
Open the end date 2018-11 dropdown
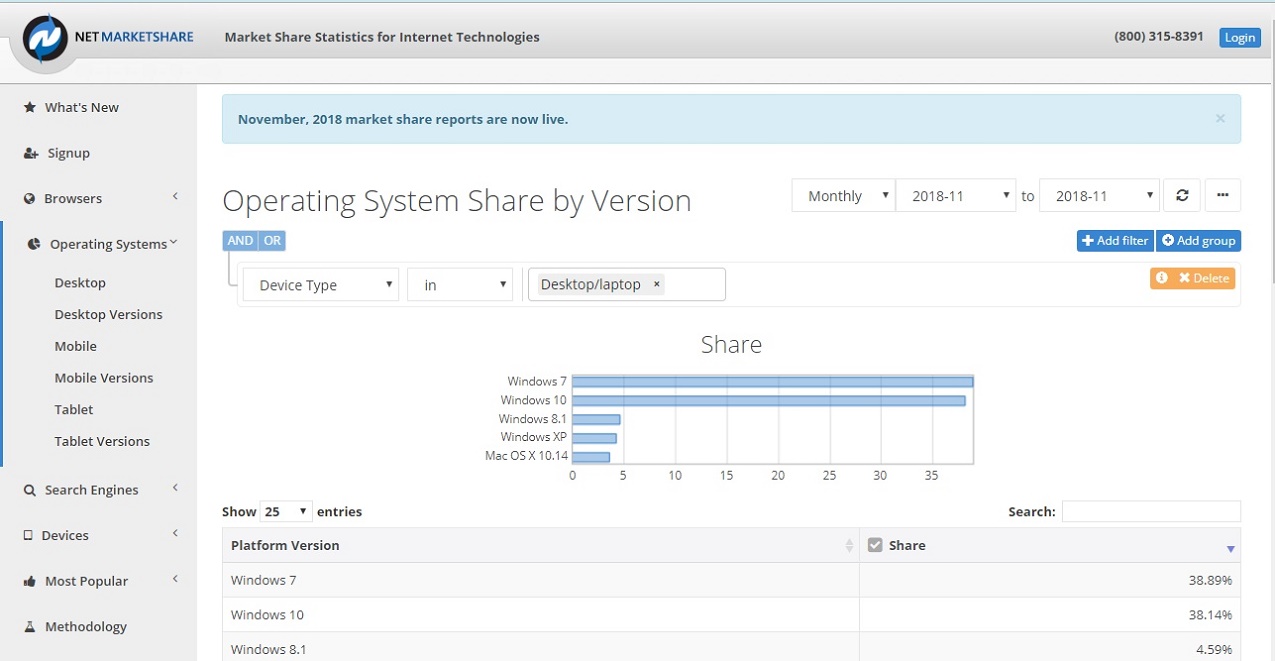click(1100, 196)
